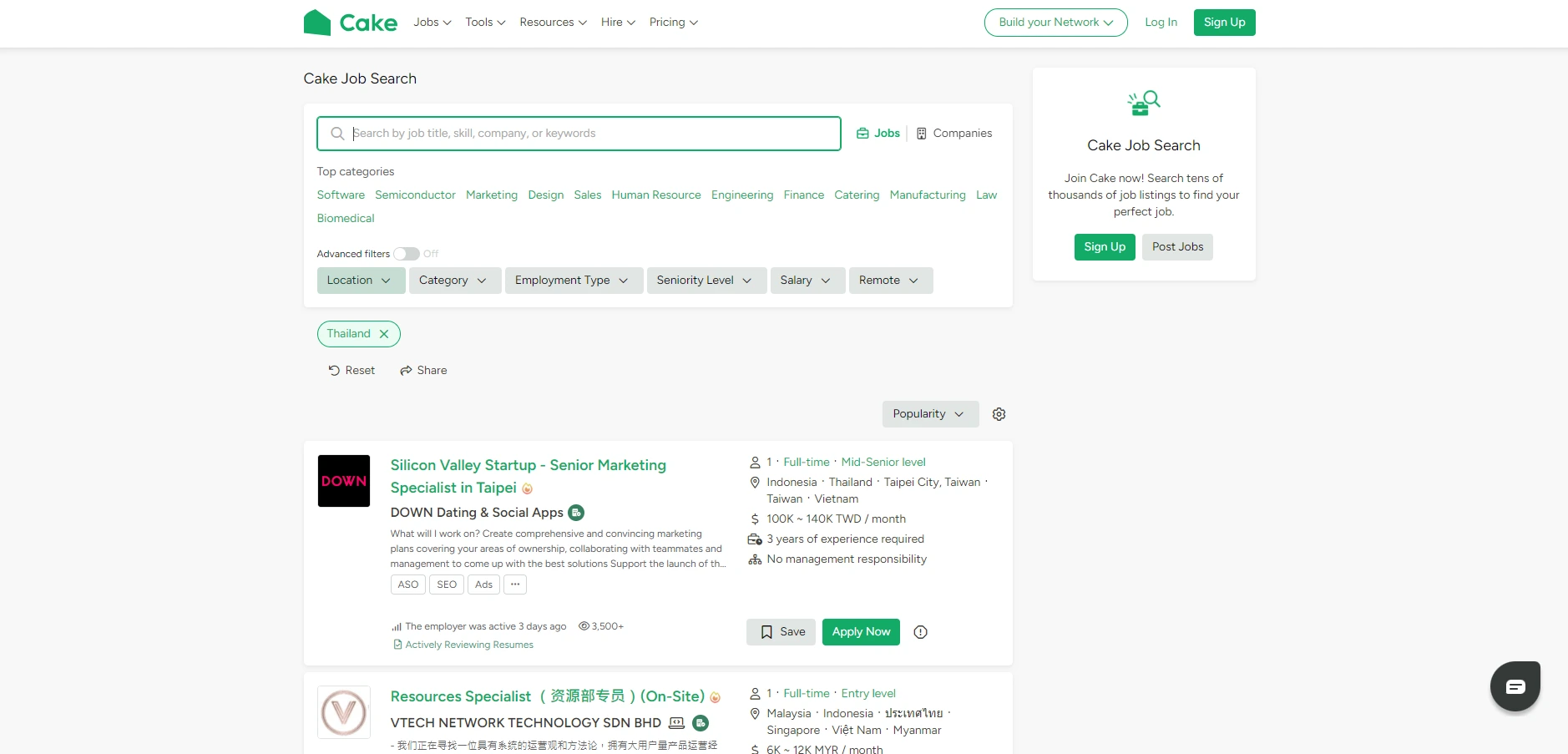Click the ASO skill tag

408,584
